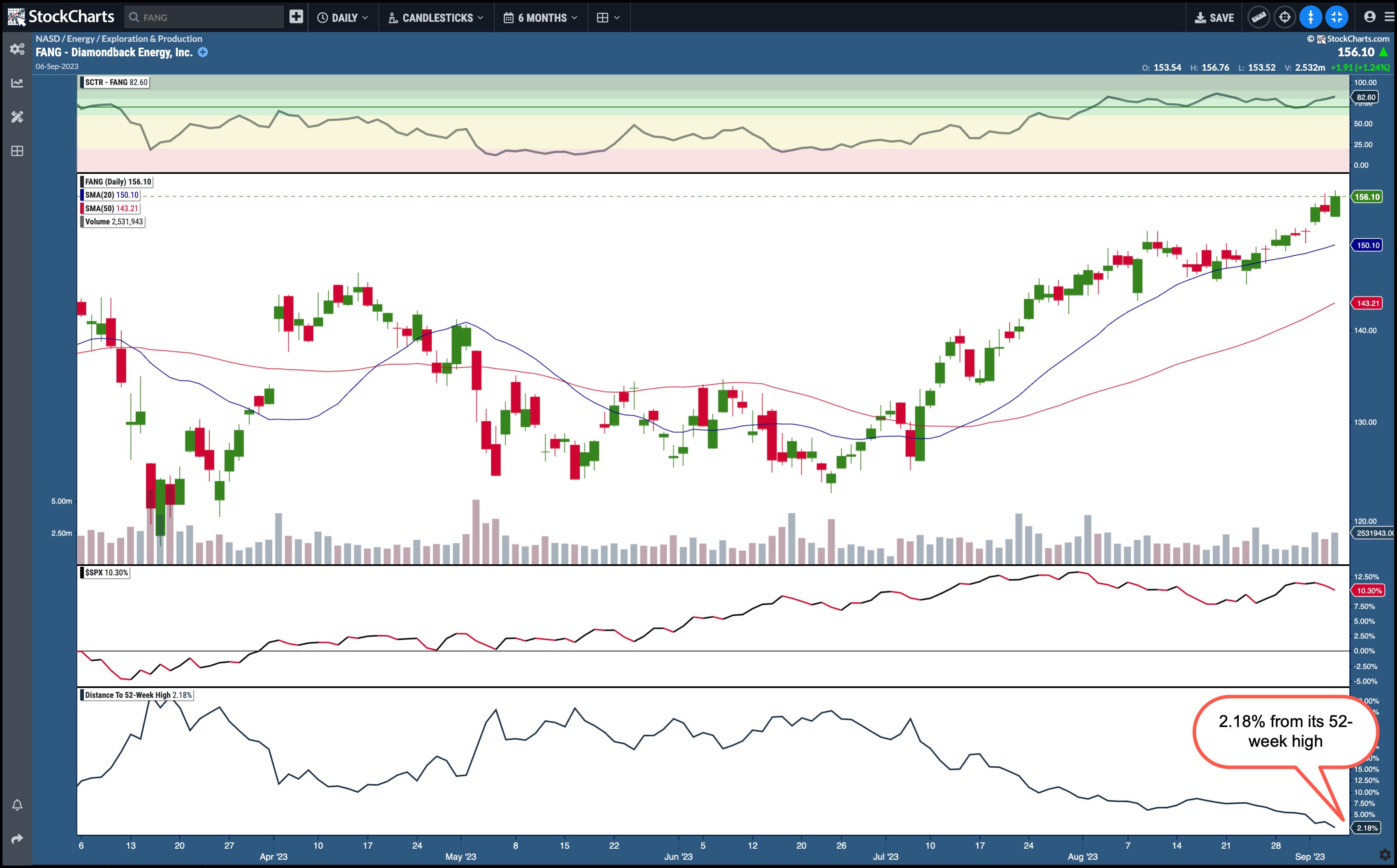Click the crosshair target icon

pyautogui.click(x=1284, y=17)
